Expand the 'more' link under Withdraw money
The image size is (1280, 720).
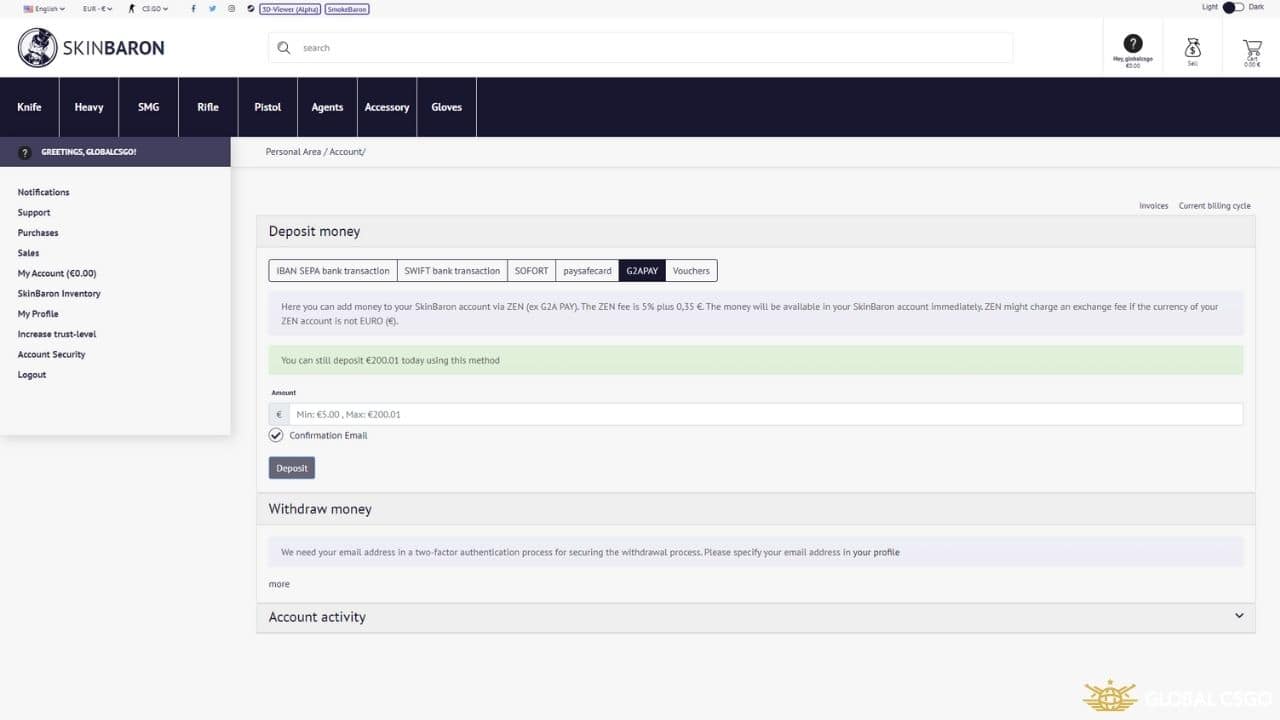click(279, 584)
